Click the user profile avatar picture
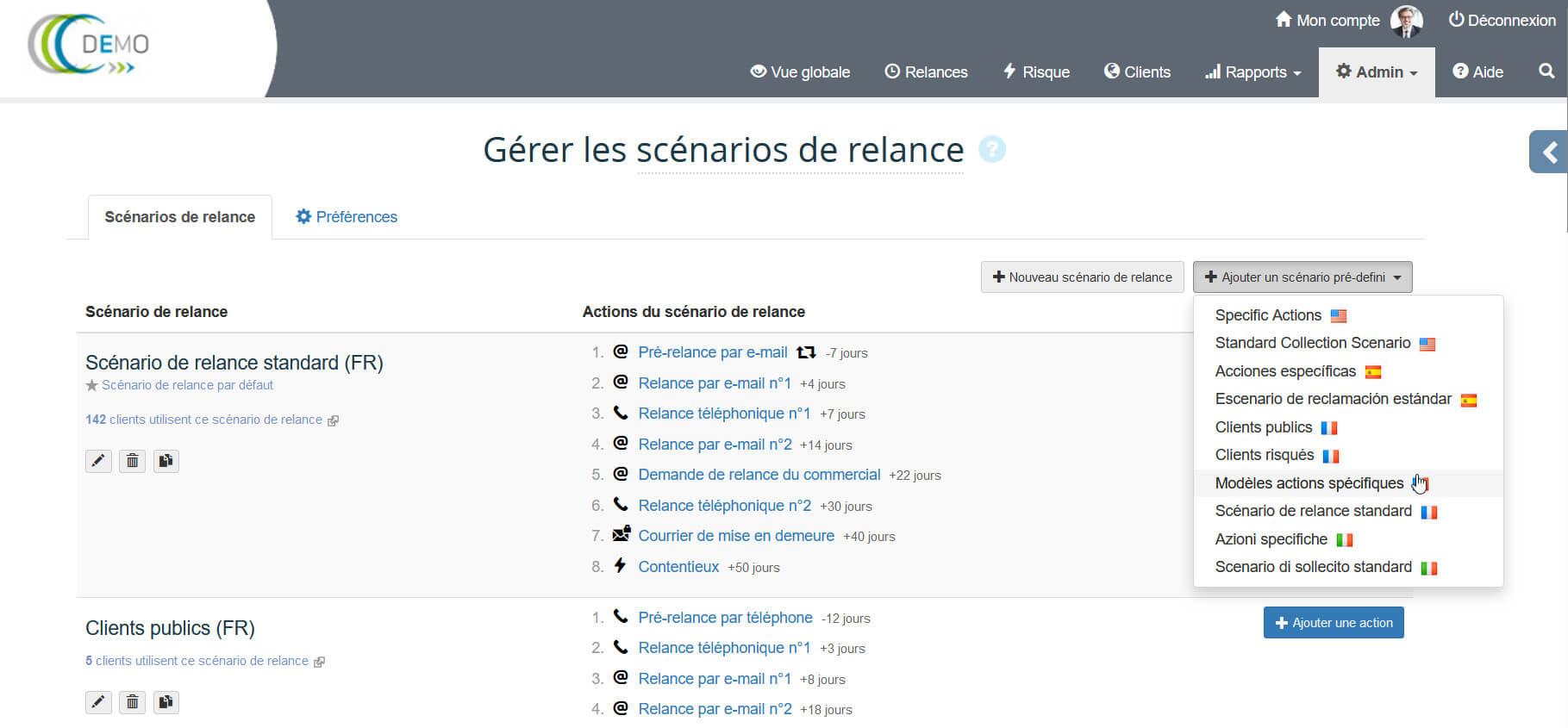 tap(1406, 21)
